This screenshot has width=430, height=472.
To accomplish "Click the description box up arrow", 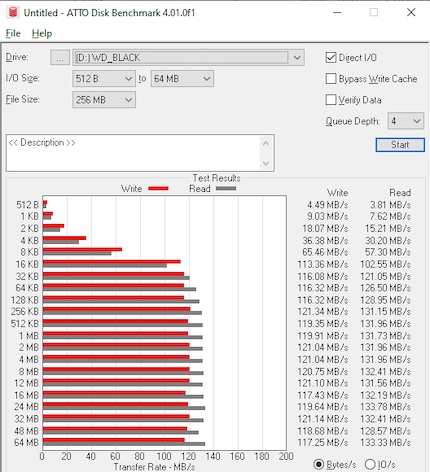I will point(266,144).
